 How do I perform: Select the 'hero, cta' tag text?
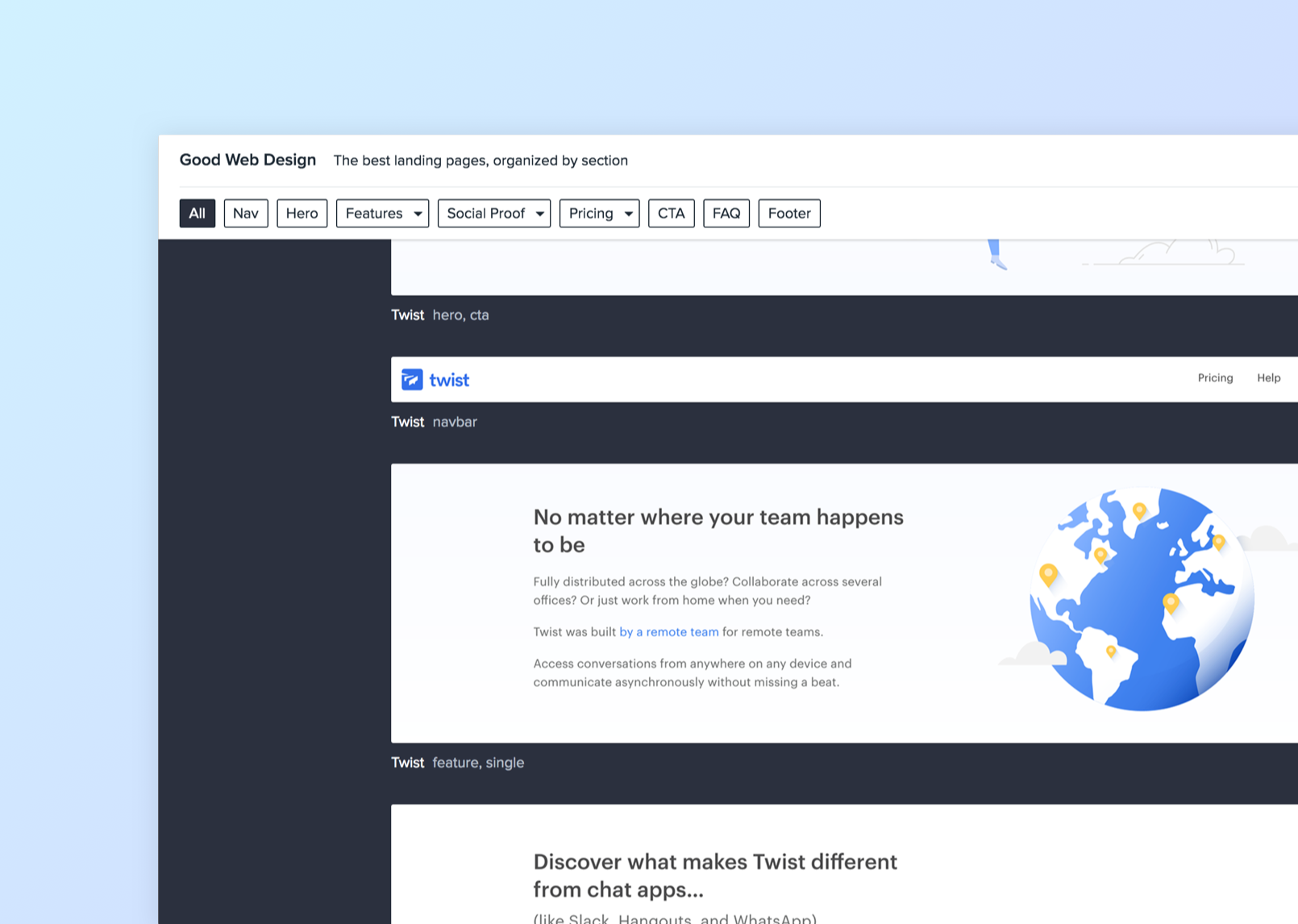click(x=460, y=314)
